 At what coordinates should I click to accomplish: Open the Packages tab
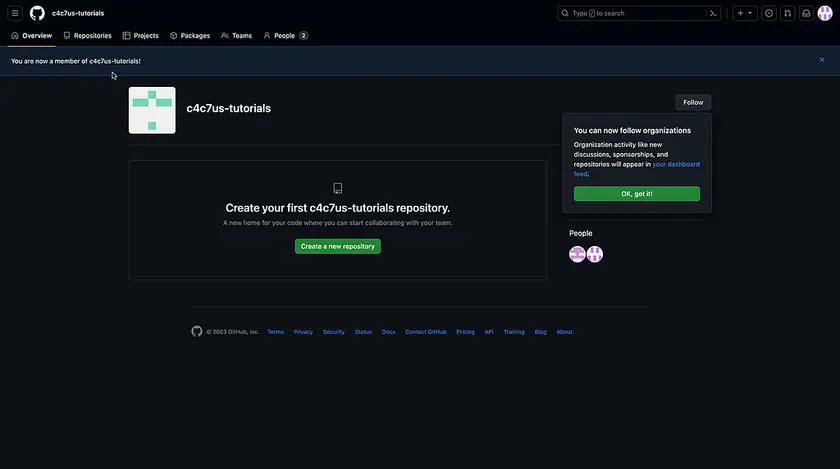point(190,35)
